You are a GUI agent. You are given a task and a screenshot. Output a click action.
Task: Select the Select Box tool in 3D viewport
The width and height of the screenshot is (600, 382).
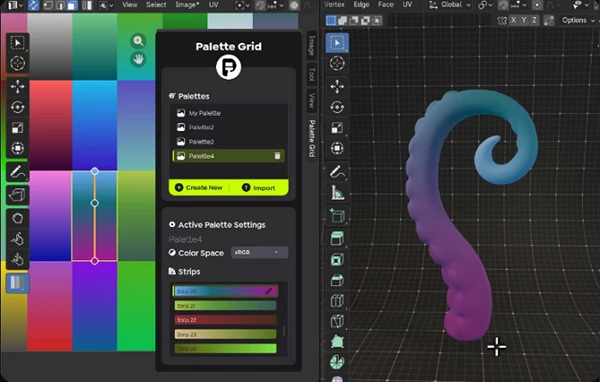(x=337, y=42)
